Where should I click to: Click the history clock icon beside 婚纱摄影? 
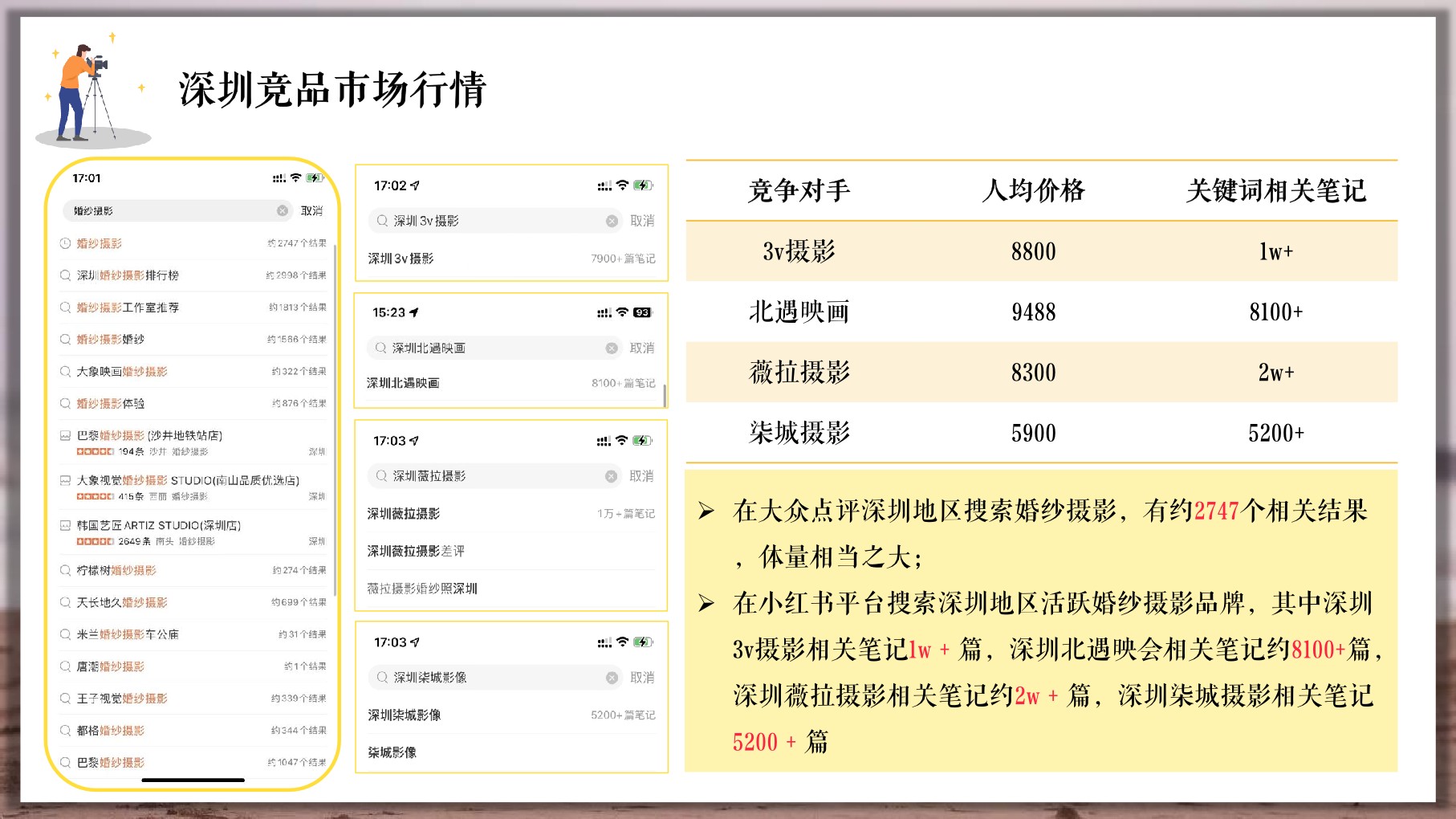[67, 242]
